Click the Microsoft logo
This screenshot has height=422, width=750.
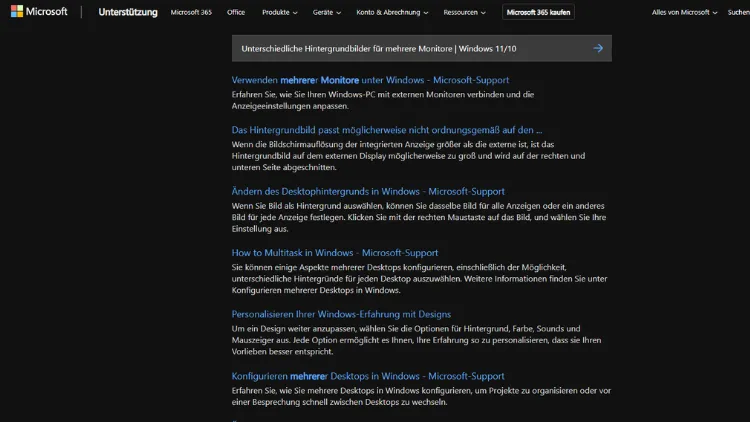(x=39, y=11)
